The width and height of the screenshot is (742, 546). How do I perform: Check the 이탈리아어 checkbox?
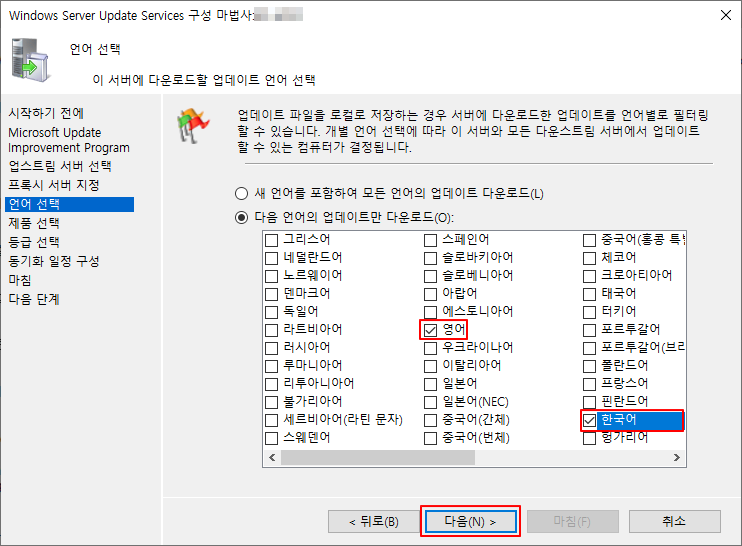coord(430,366)
